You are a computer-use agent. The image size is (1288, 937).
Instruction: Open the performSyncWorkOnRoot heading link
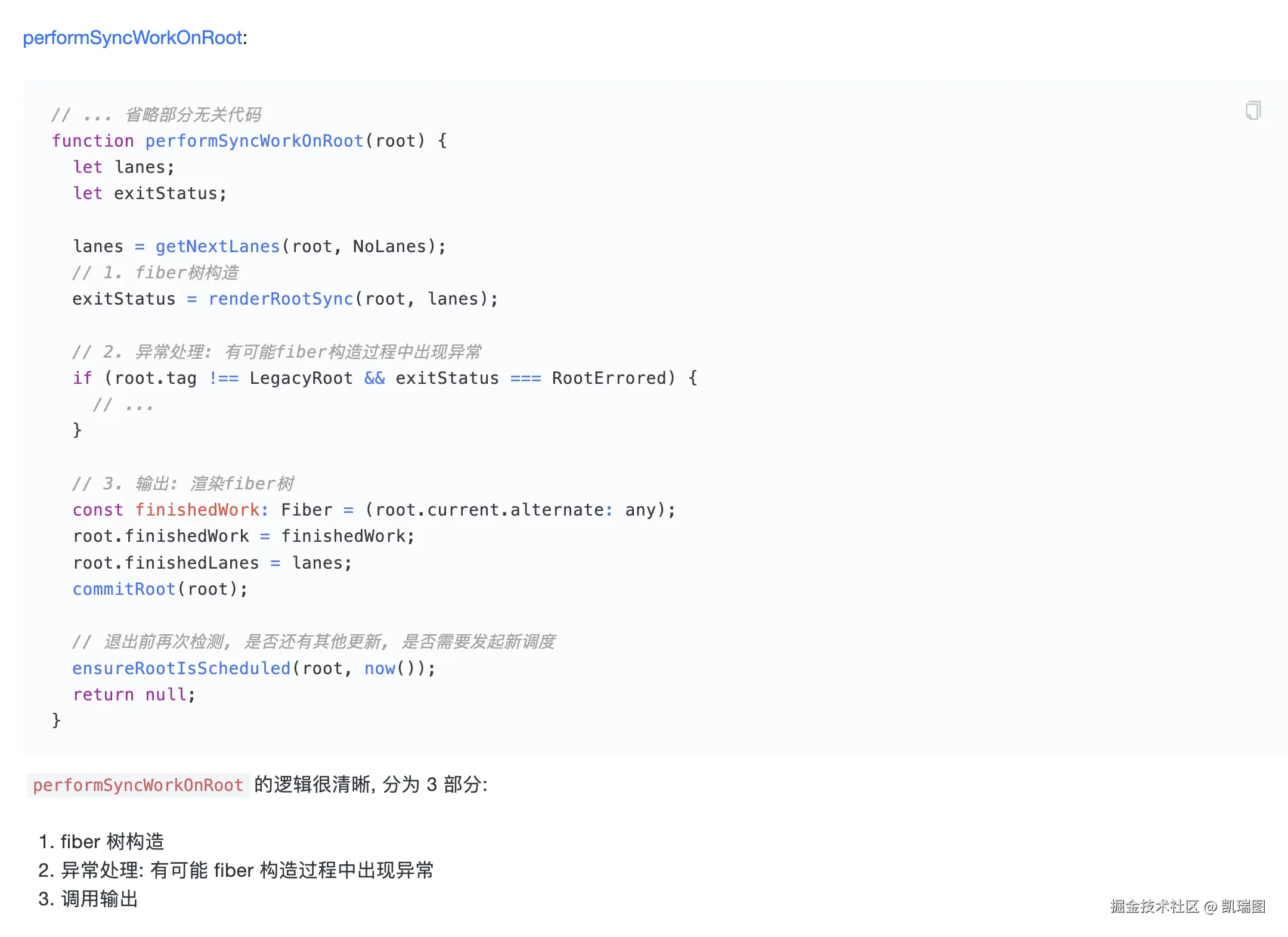click(132, 38)
